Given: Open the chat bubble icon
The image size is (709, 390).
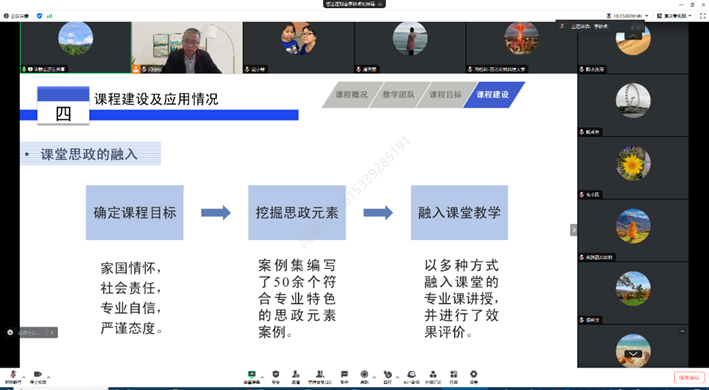Looking at the screenshot, I should (x=345, y=376).
